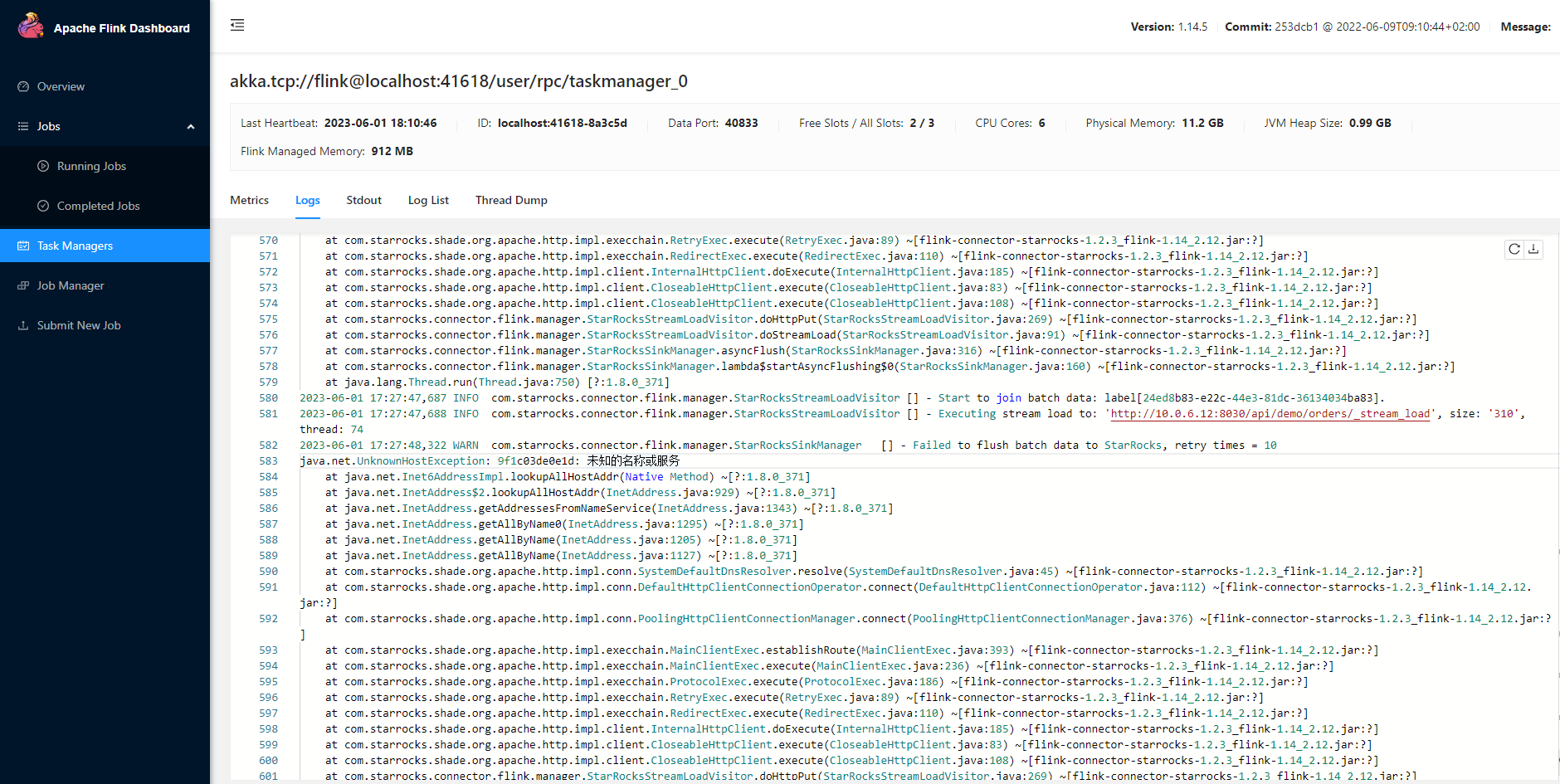Image resolution: width=1560 pixels, height=784 pixels.
Task: Download the log file
Action: 1533,249
